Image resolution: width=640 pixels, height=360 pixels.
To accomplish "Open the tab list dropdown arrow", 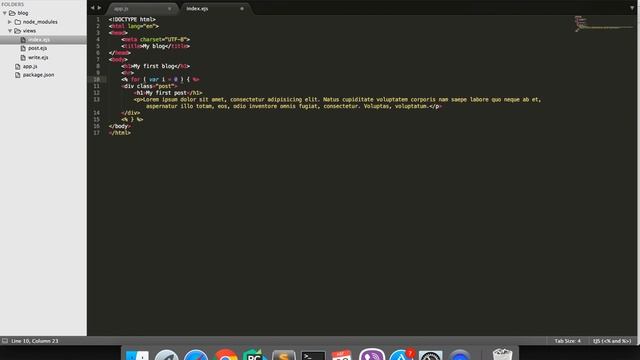I will point(632,8).
